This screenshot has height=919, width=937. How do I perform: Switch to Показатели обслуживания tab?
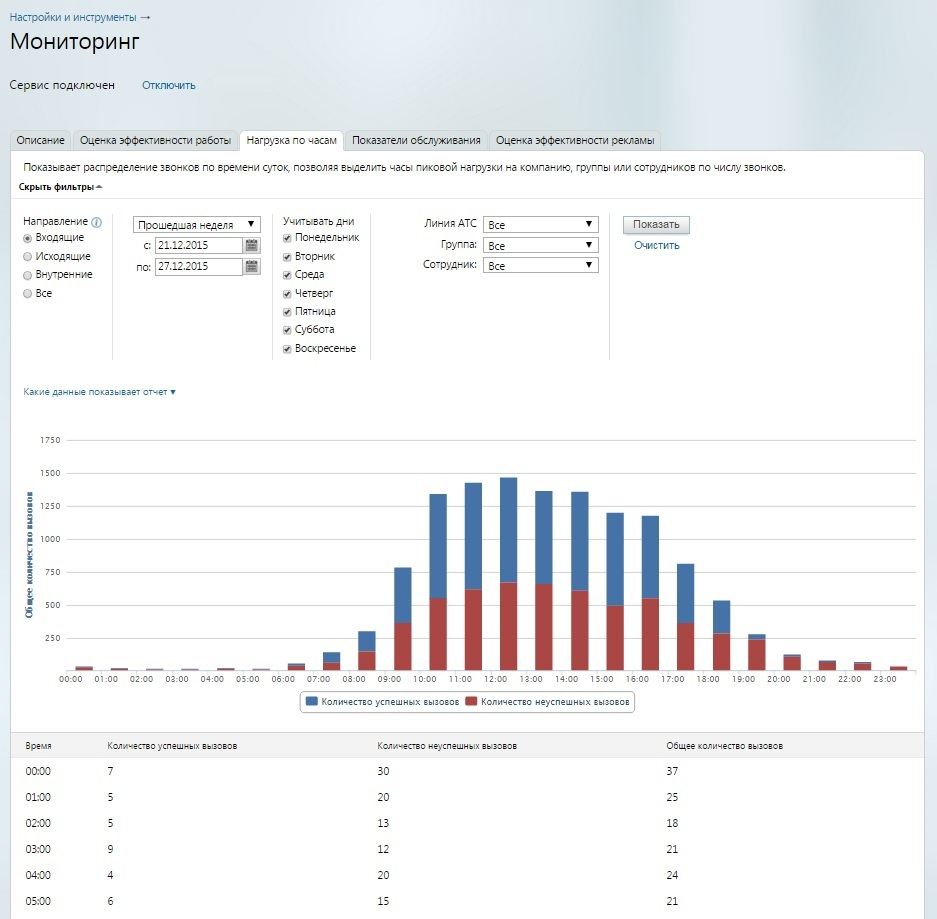pos(416,141)
